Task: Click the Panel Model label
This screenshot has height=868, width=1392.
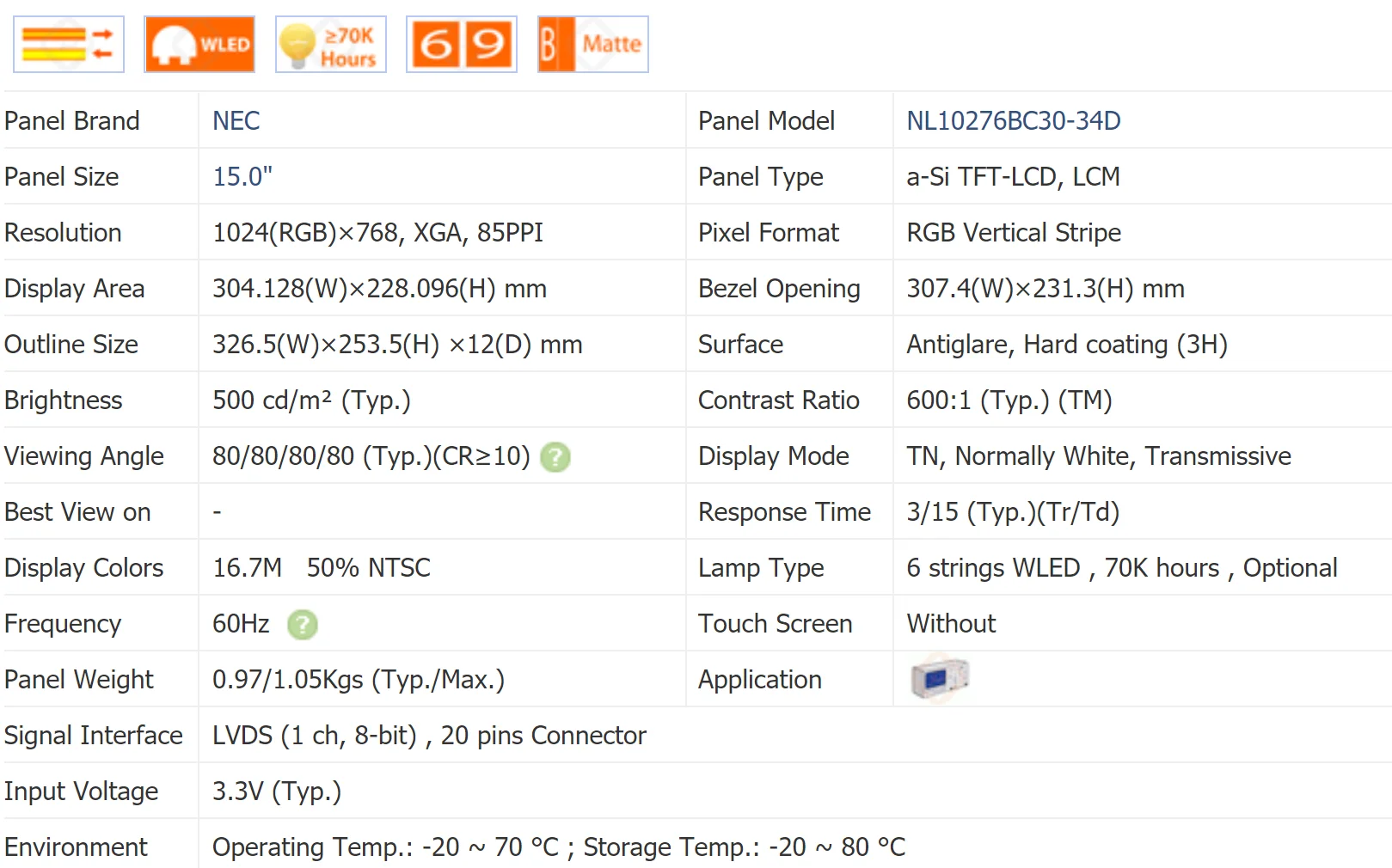Action: click(x=766, y=121)
